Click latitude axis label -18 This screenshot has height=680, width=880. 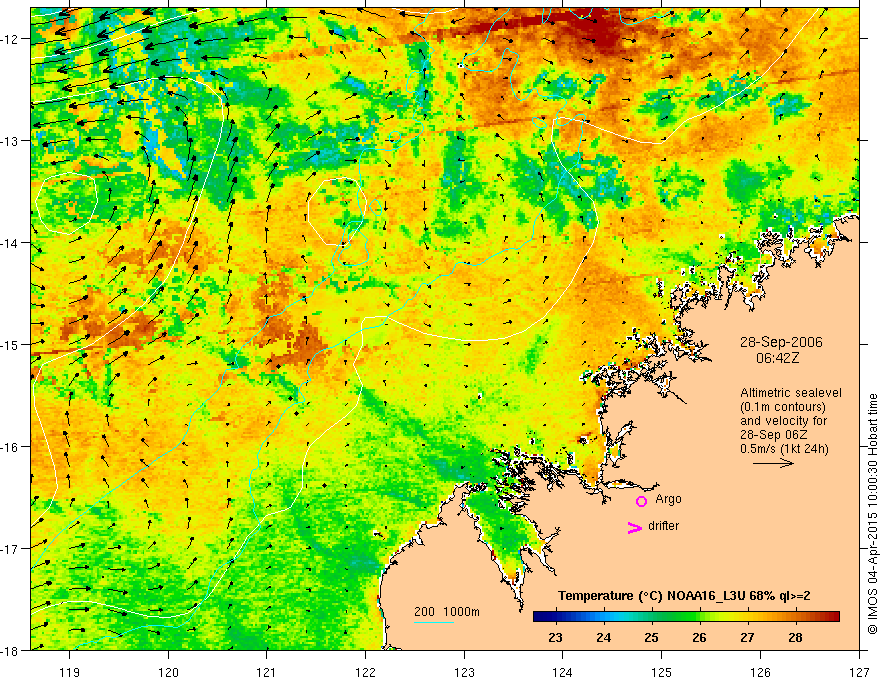pos(11,650)
